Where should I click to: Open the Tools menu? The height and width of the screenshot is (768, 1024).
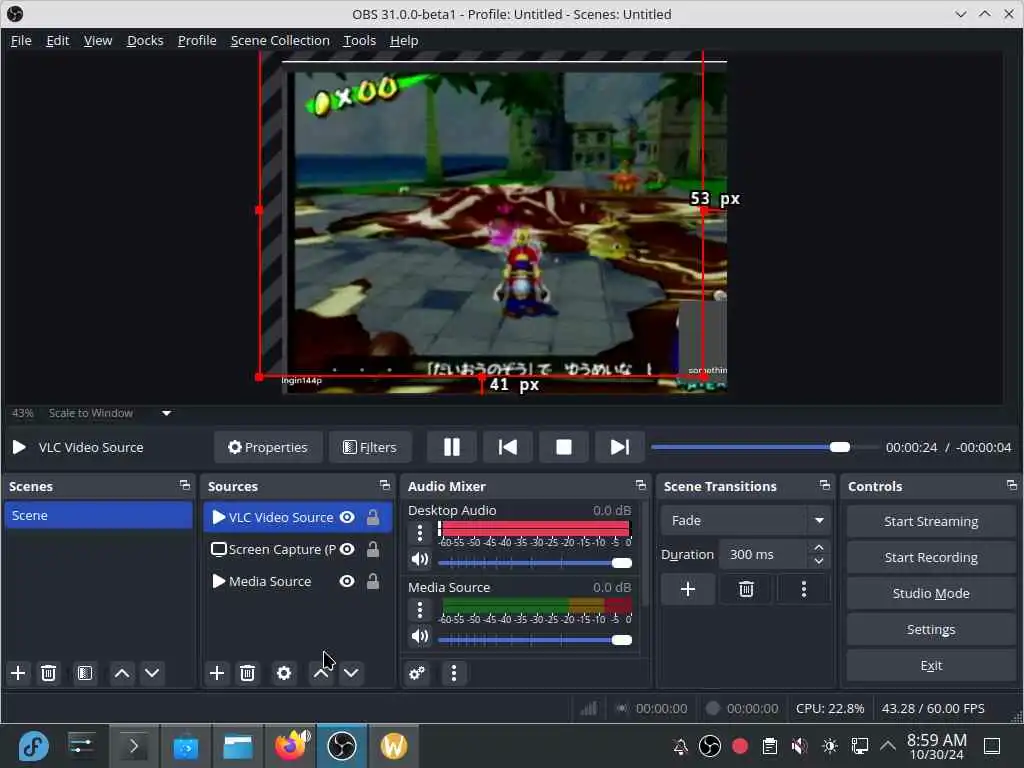[359, 40]
